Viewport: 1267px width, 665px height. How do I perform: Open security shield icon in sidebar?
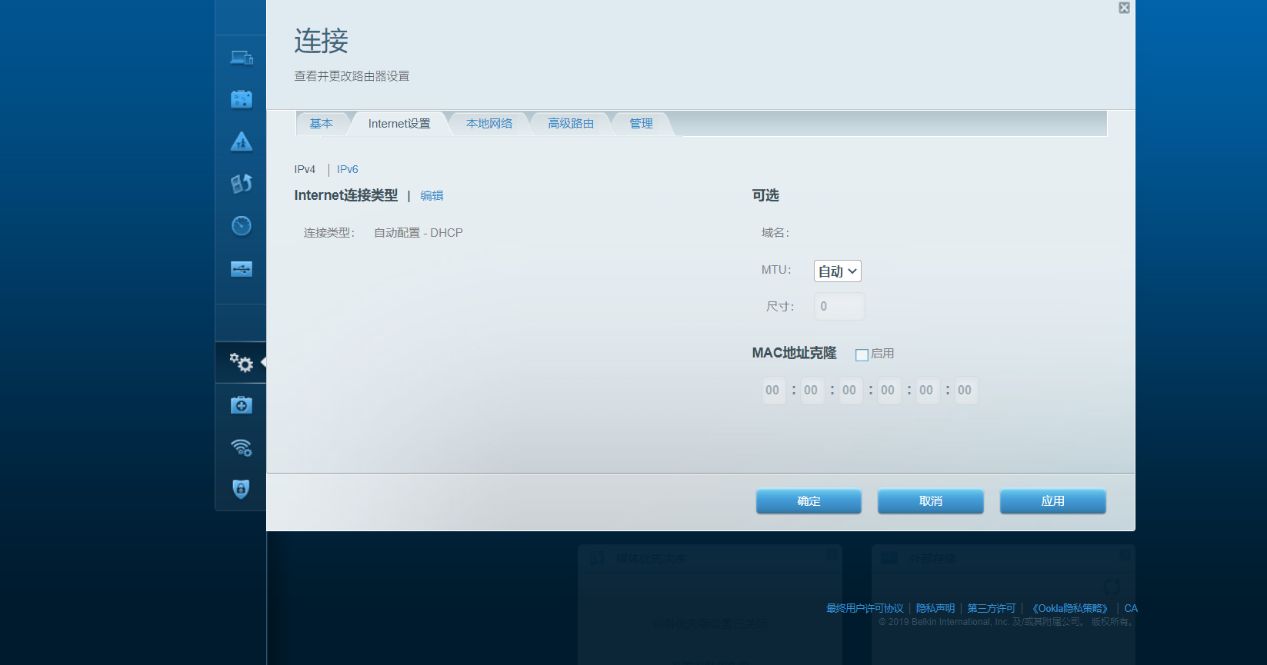coord(241,489)
